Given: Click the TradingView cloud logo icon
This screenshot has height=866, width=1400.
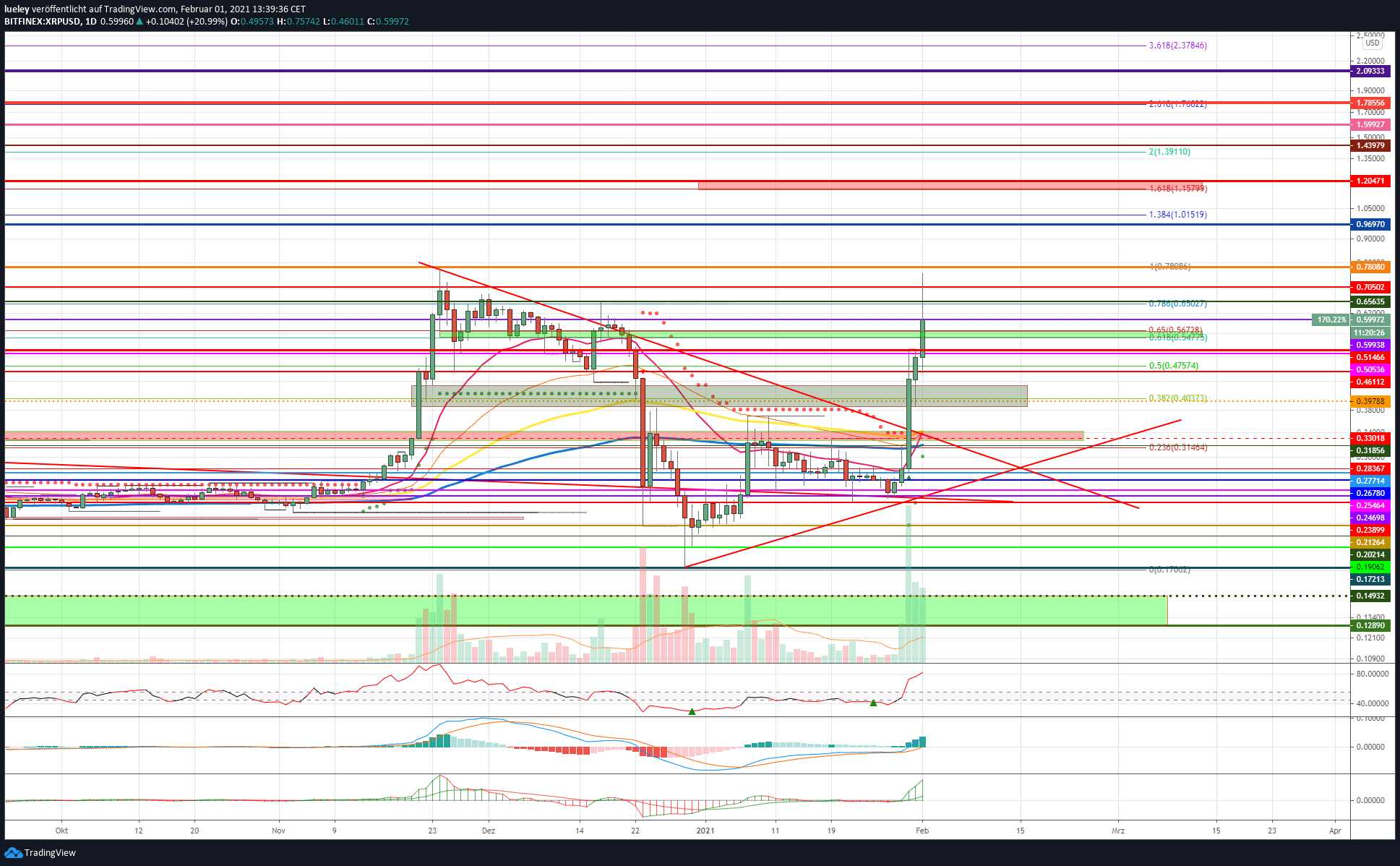Looking at the screenshot, I should (14, 852).
